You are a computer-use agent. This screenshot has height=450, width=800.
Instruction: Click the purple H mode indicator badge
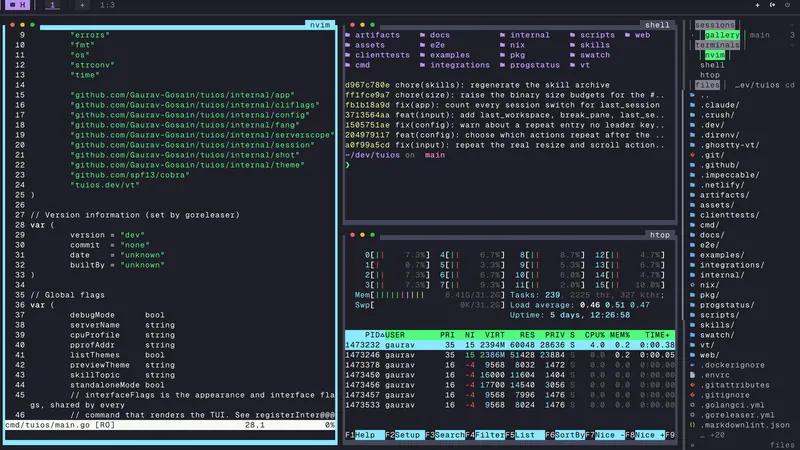click(18, 5)
